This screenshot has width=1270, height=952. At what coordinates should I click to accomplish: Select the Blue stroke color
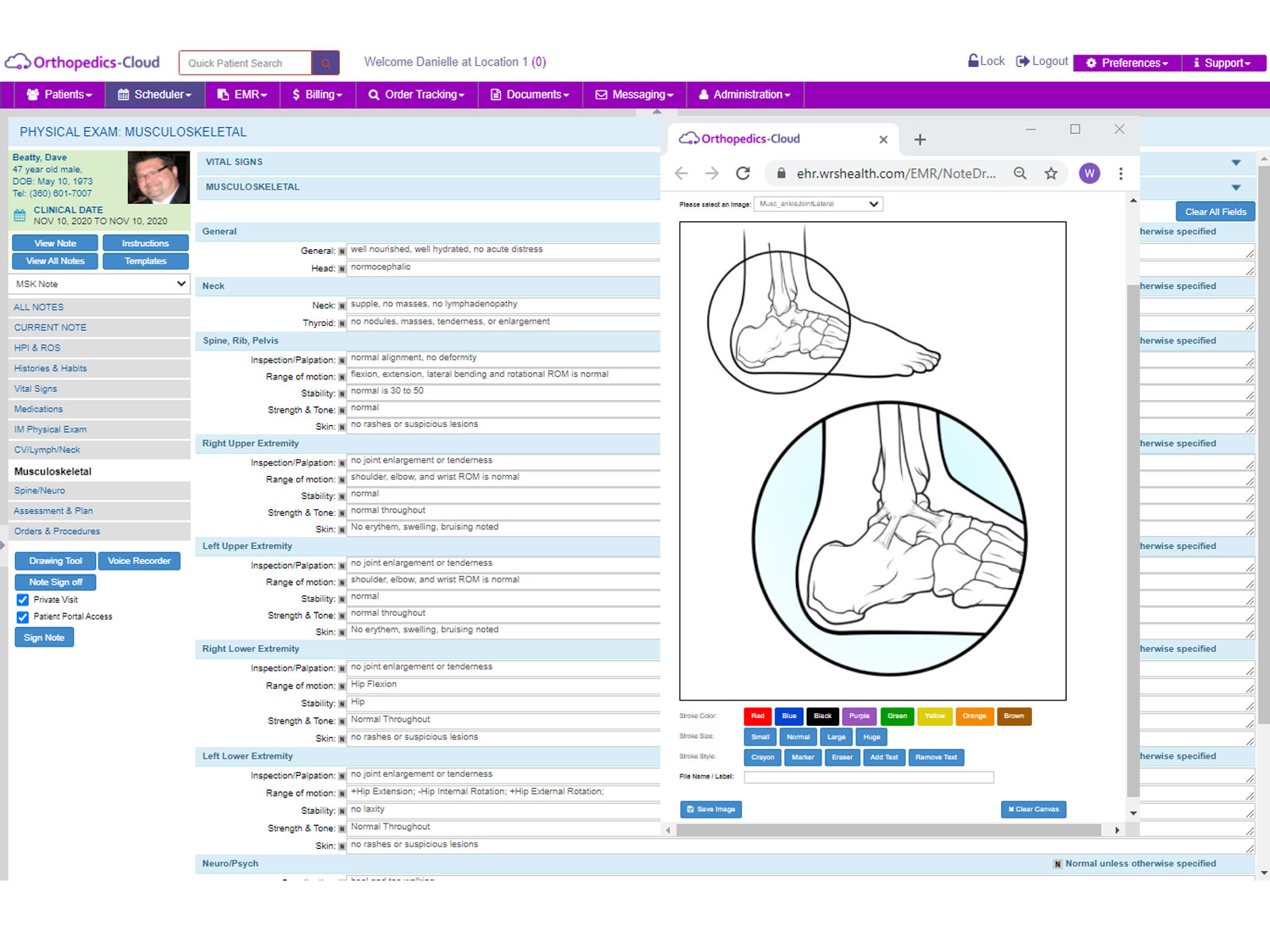click(x=789, y=716)
